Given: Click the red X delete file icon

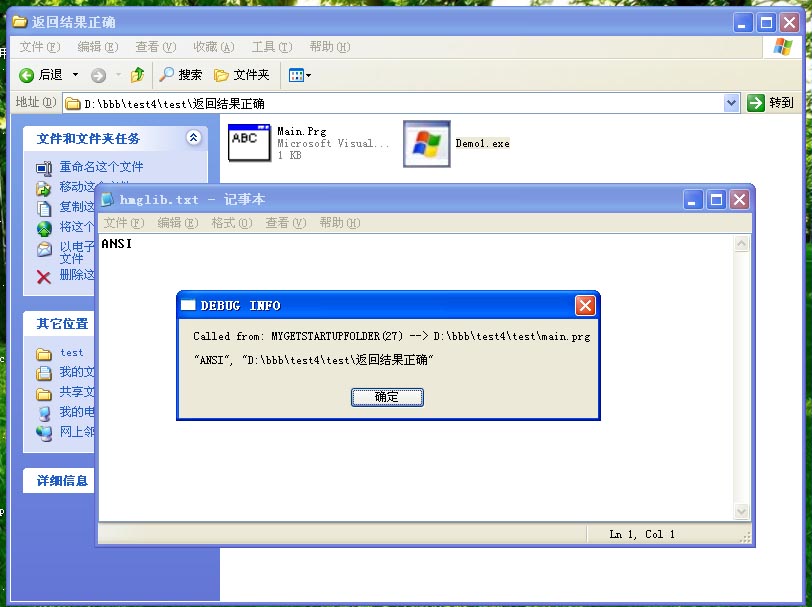Looking at the screenshot, I should 44,277.
